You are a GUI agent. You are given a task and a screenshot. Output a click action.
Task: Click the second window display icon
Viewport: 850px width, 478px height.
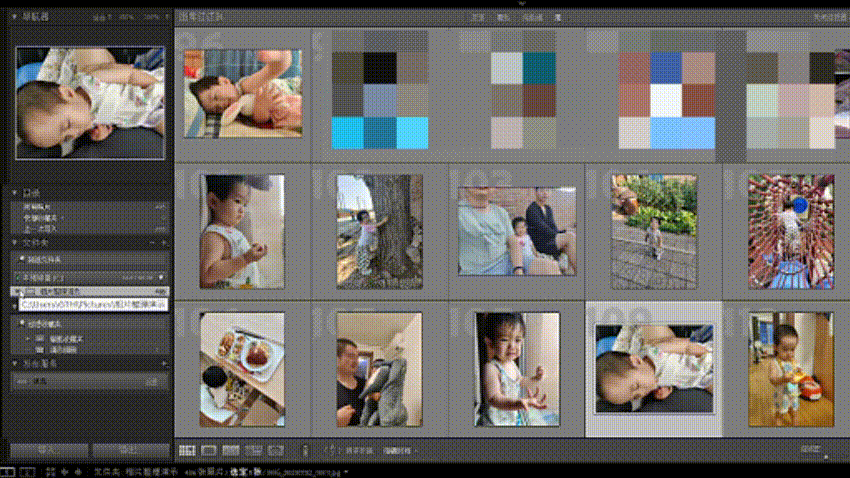pos(28,472)
